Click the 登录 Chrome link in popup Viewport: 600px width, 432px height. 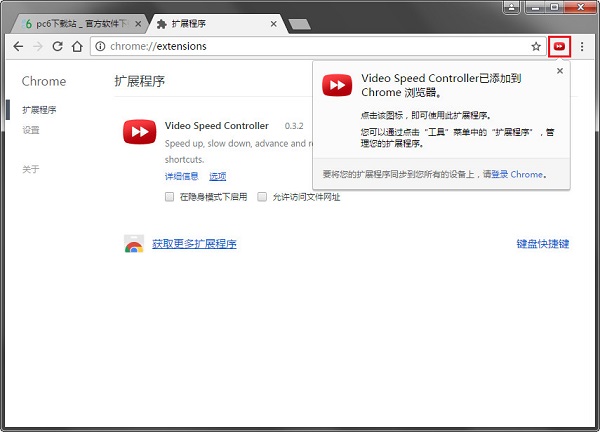click(517, 174)
